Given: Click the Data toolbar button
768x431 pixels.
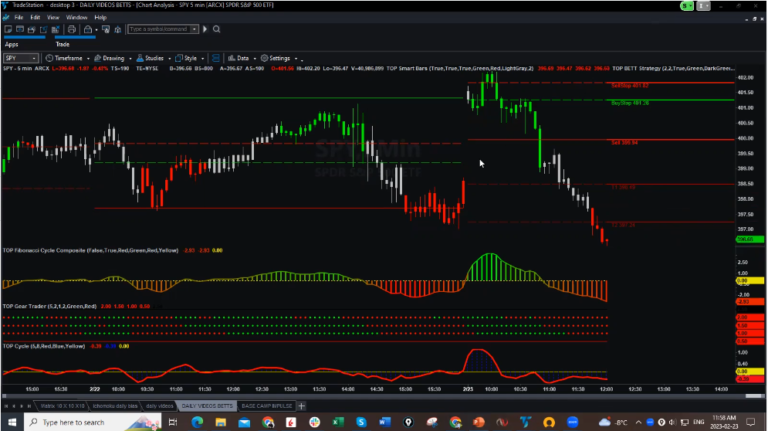Looking at the screenshot, I should coord(242,58).
